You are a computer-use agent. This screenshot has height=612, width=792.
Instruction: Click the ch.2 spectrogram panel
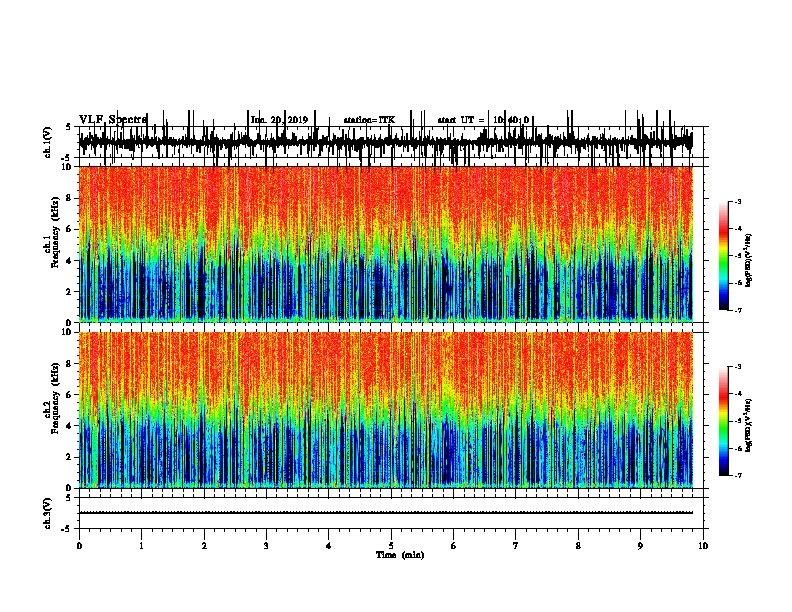pyautogui.click(x=386, y=410)
